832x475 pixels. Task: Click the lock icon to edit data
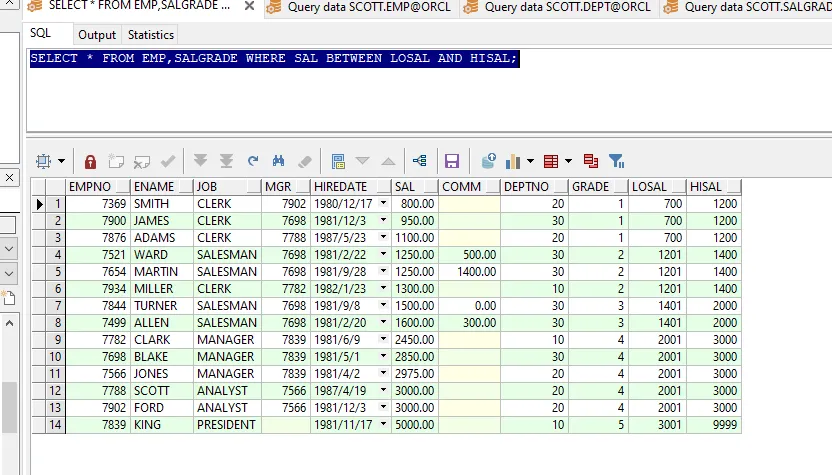(91, 161)
